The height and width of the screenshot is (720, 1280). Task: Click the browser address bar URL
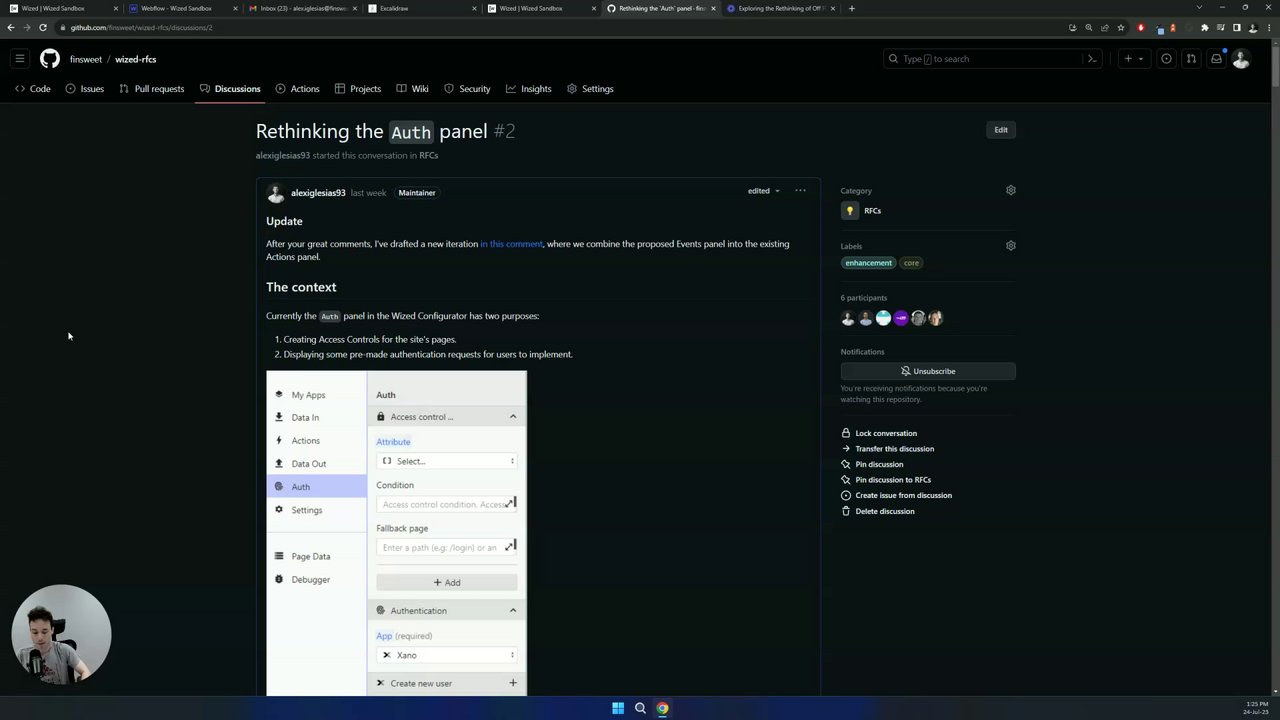pyautogui.click(x=141, y=27)
